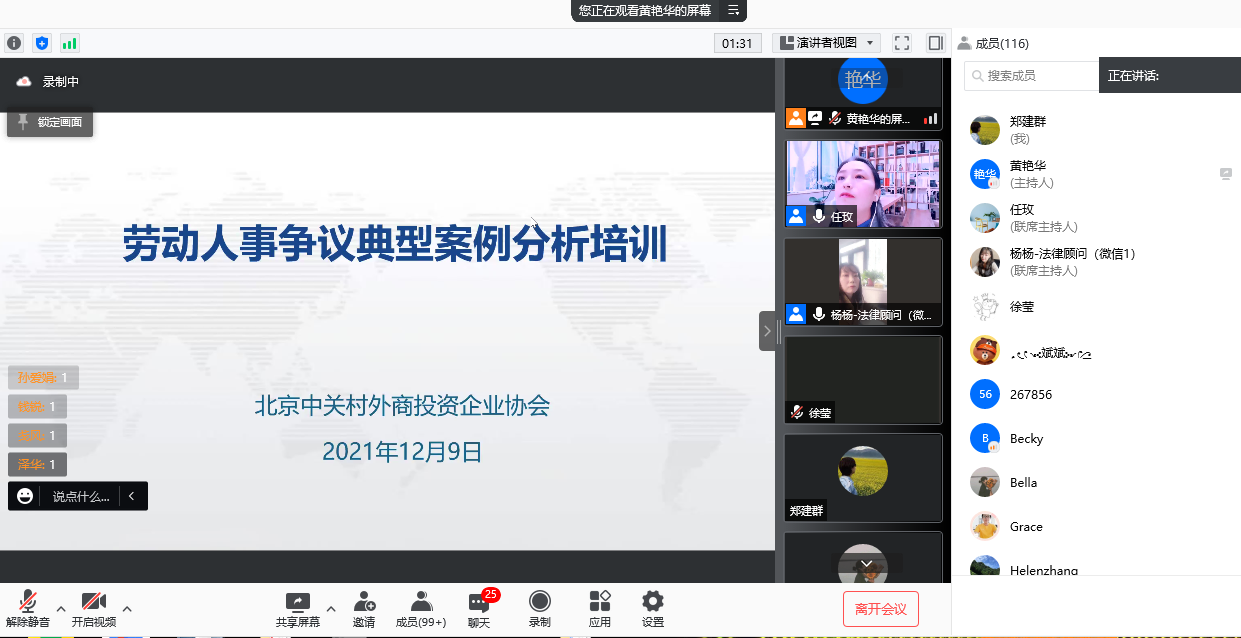Collapse the chat bar with left arrow
This screenshot has height=638, width=1241.
132,495
